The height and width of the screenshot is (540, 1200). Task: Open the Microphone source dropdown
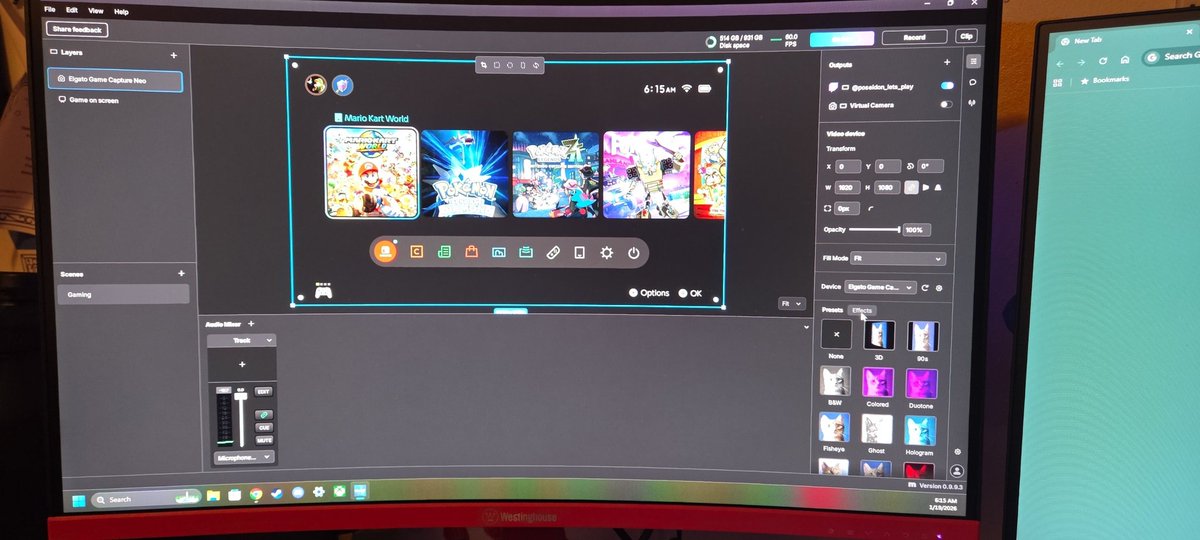pos(244,457)
